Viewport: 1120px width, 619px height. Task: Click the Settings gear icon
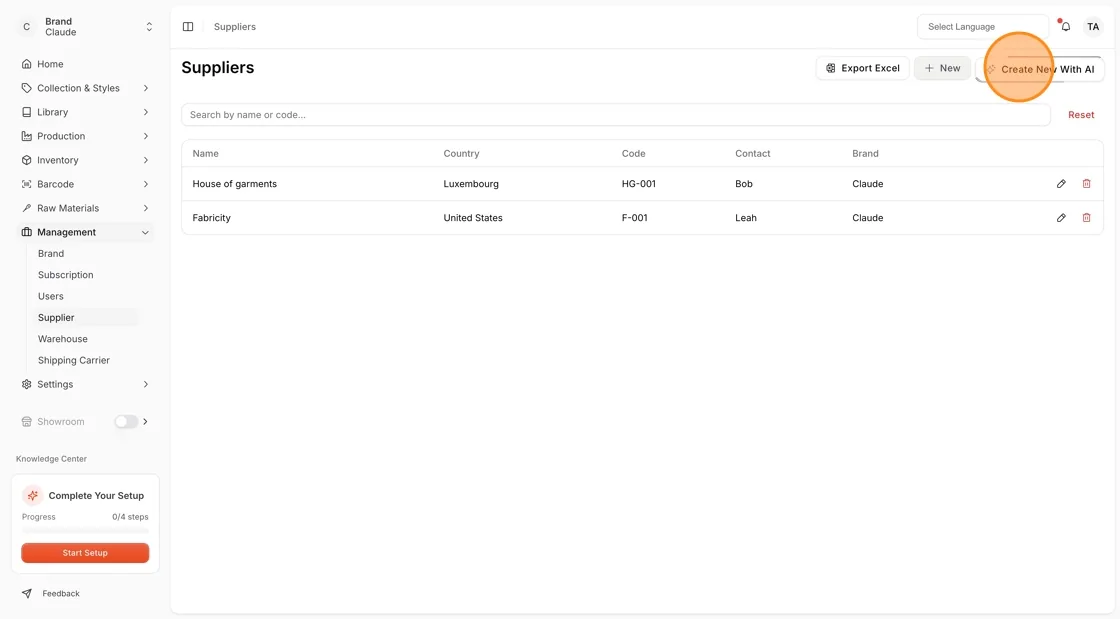[26, 384]
